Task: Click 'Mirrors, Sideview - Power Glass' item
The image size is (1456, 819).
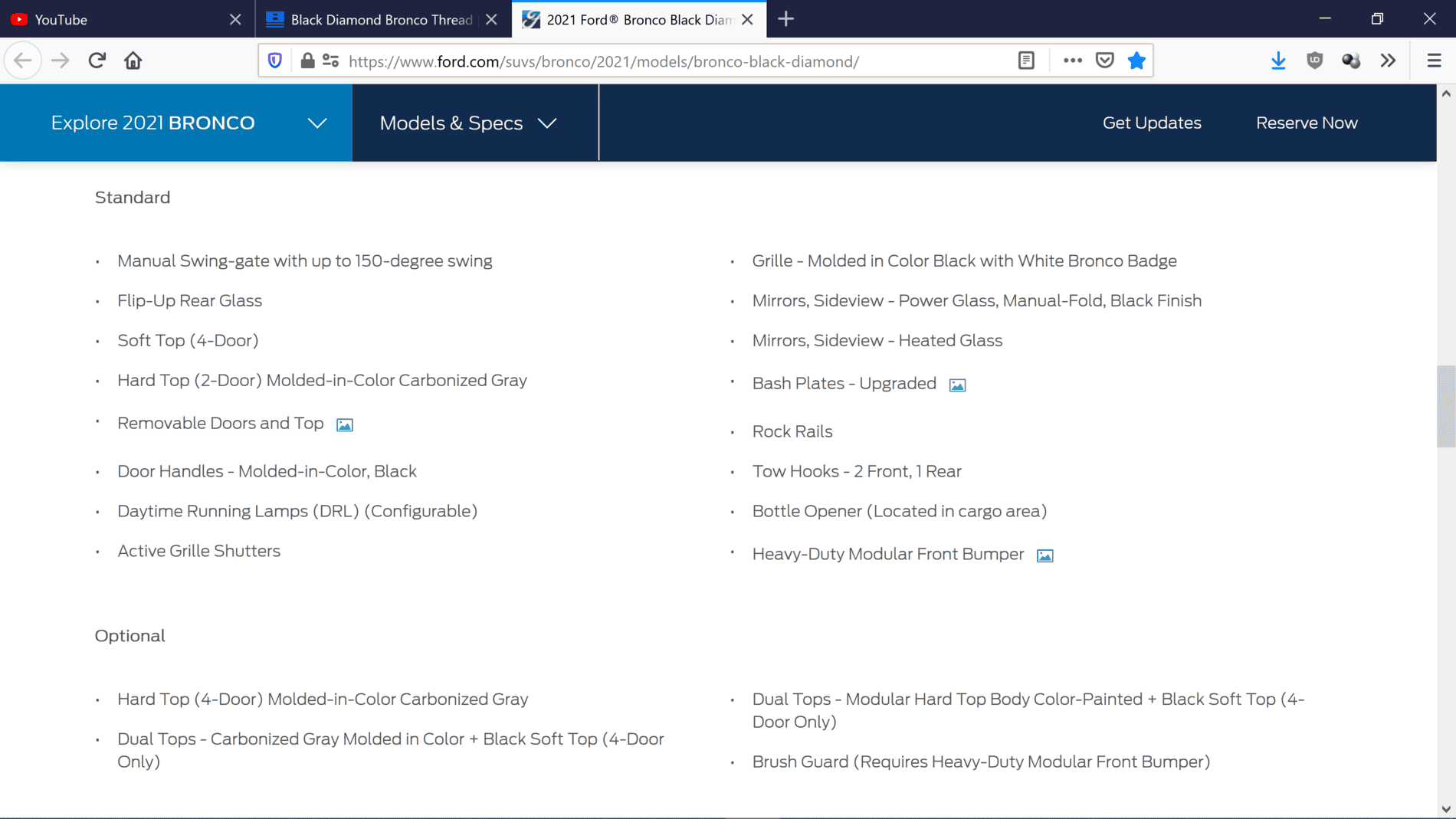Action: click(x=976, y=301)
